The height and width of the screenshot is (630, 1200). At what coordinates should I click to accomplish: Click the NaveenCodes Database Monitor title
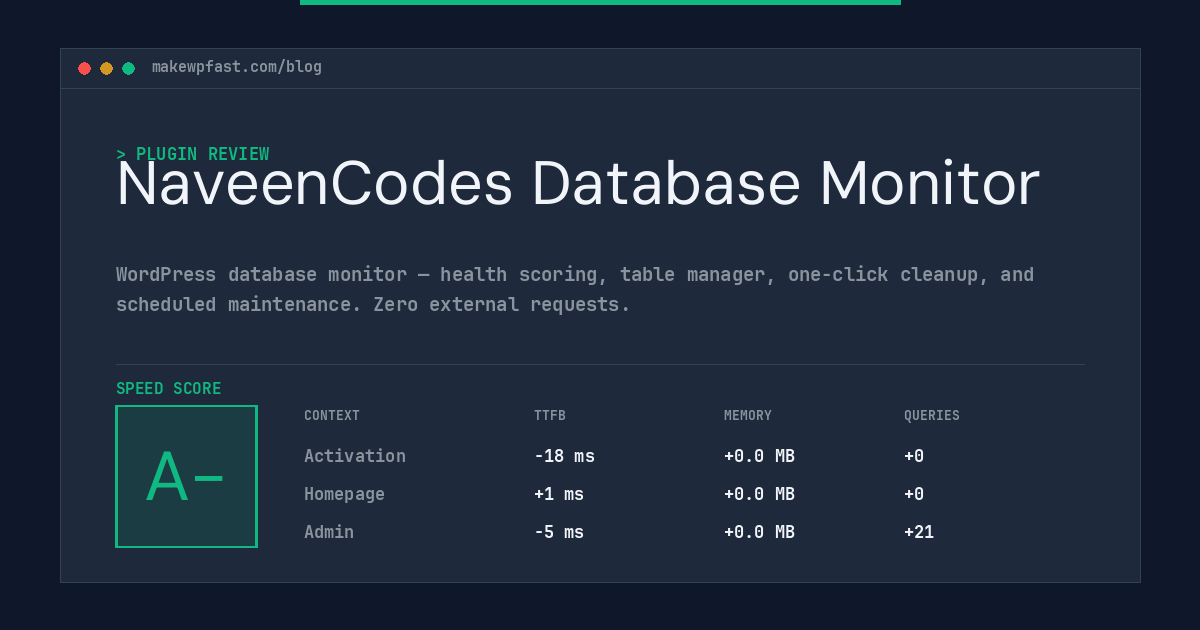[578, 184]
